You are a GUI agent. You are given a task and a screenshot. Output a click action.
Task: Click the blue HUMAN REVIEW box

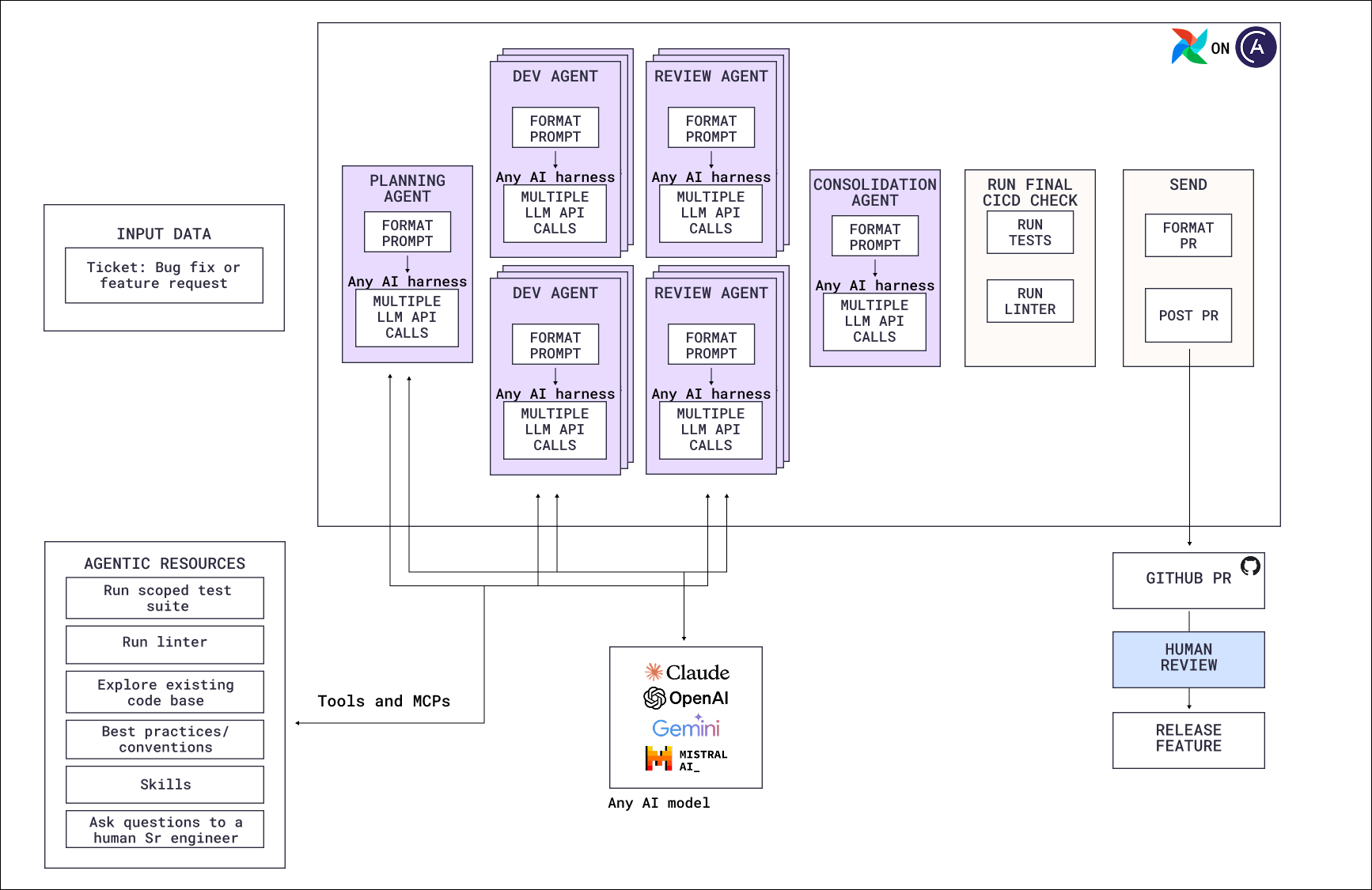pyautogui.click(x=1188, y=659)
